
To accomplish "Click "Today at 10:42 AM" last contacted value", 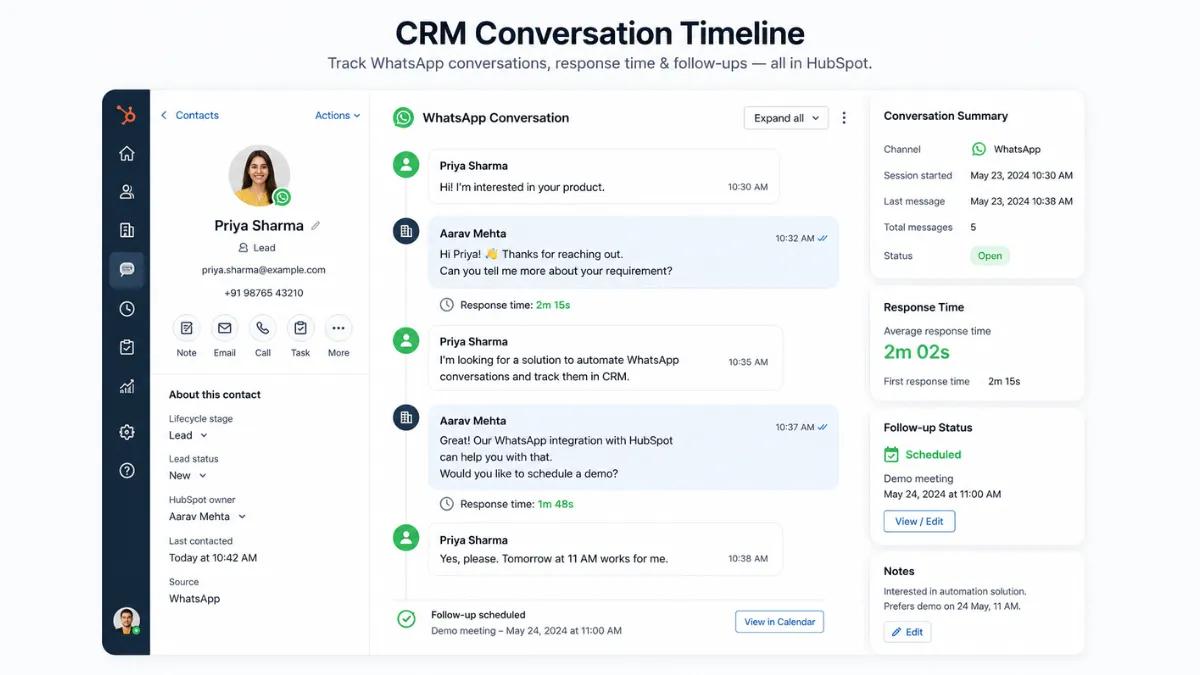I will click(x=213, y=558).
